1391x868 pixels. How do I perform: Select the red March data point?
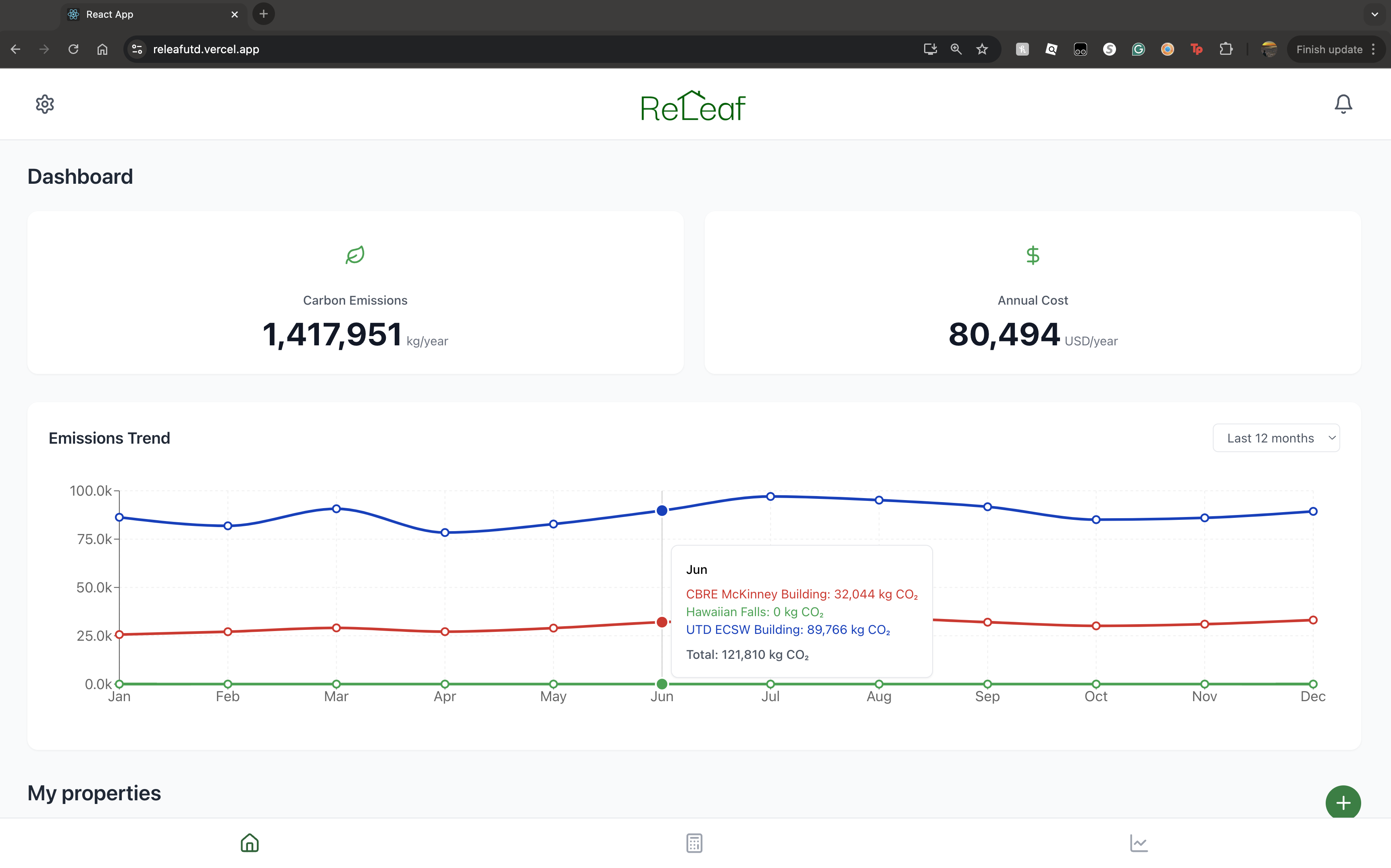click(337, 628)
